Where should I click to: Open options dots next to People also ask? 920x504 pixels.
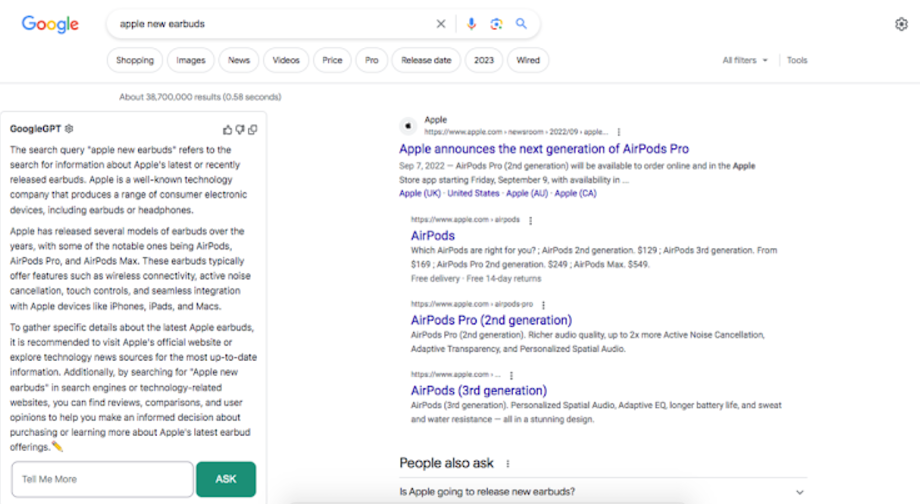[x=508, y=464]
